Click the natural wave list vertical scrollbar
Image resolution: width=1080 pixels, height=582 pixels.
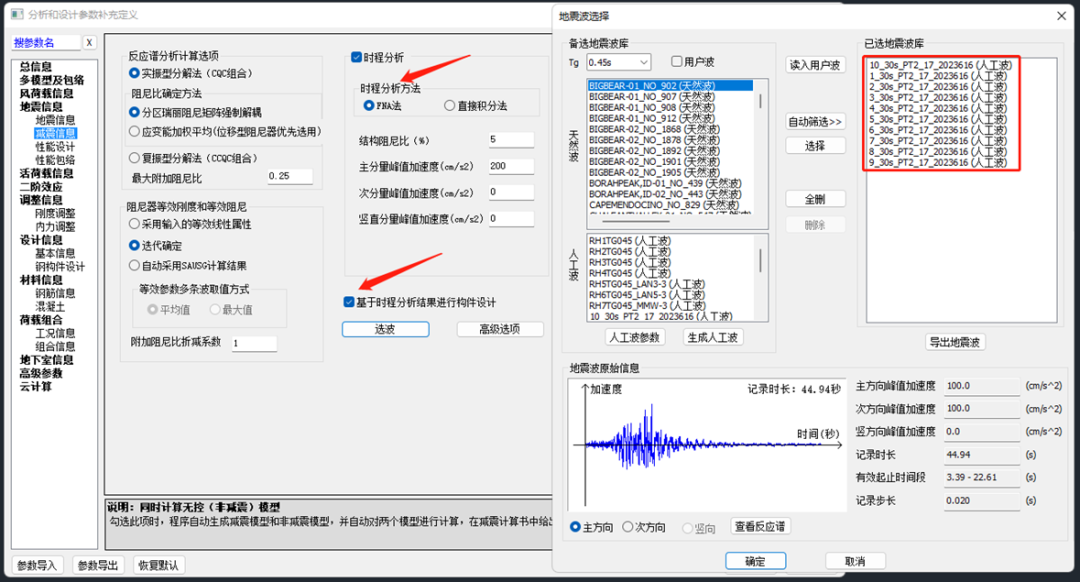coord(760,150)
